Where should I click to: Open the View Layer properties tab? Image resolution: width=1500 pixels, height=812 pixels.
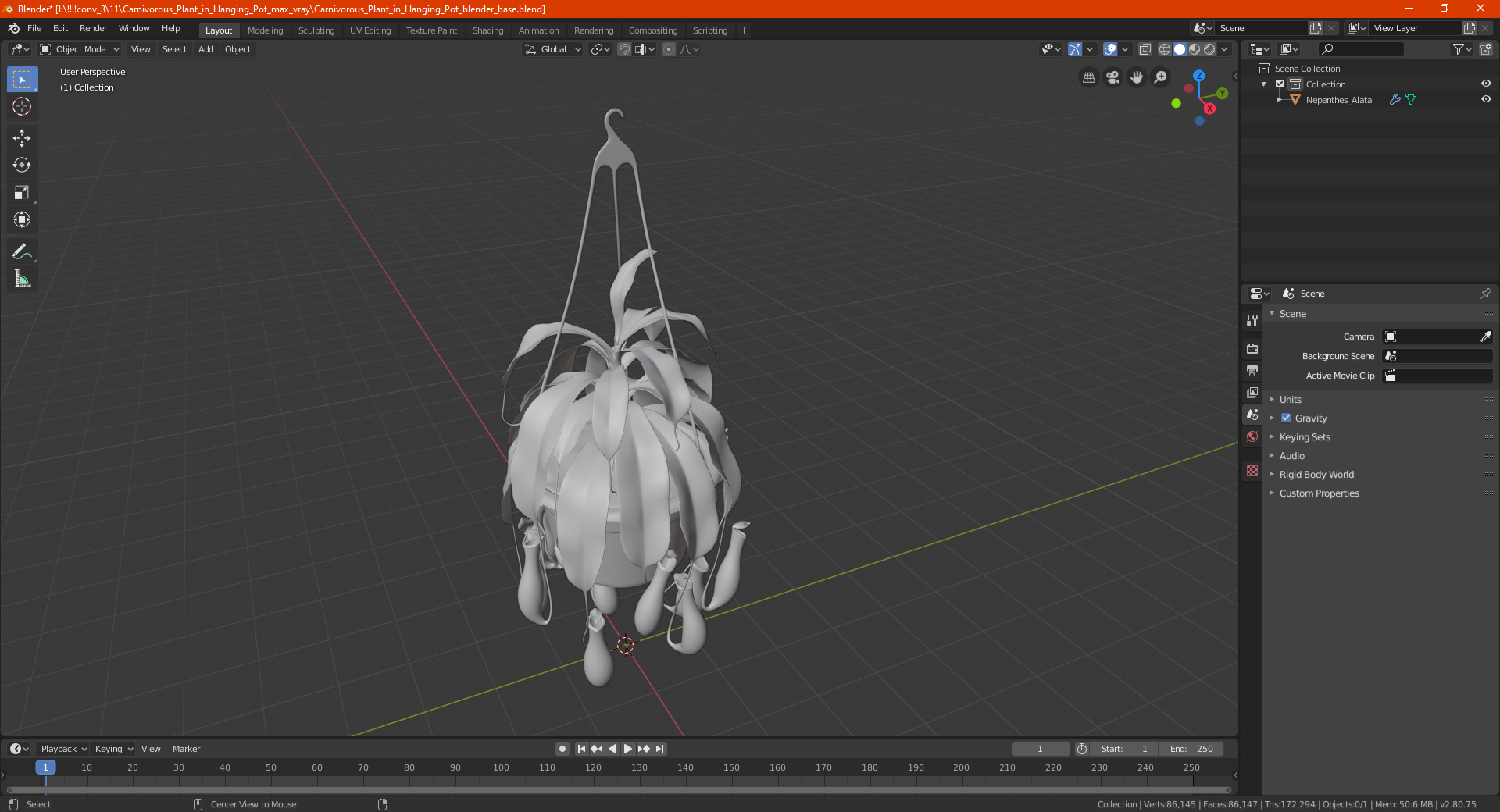tap(1252, 392)
